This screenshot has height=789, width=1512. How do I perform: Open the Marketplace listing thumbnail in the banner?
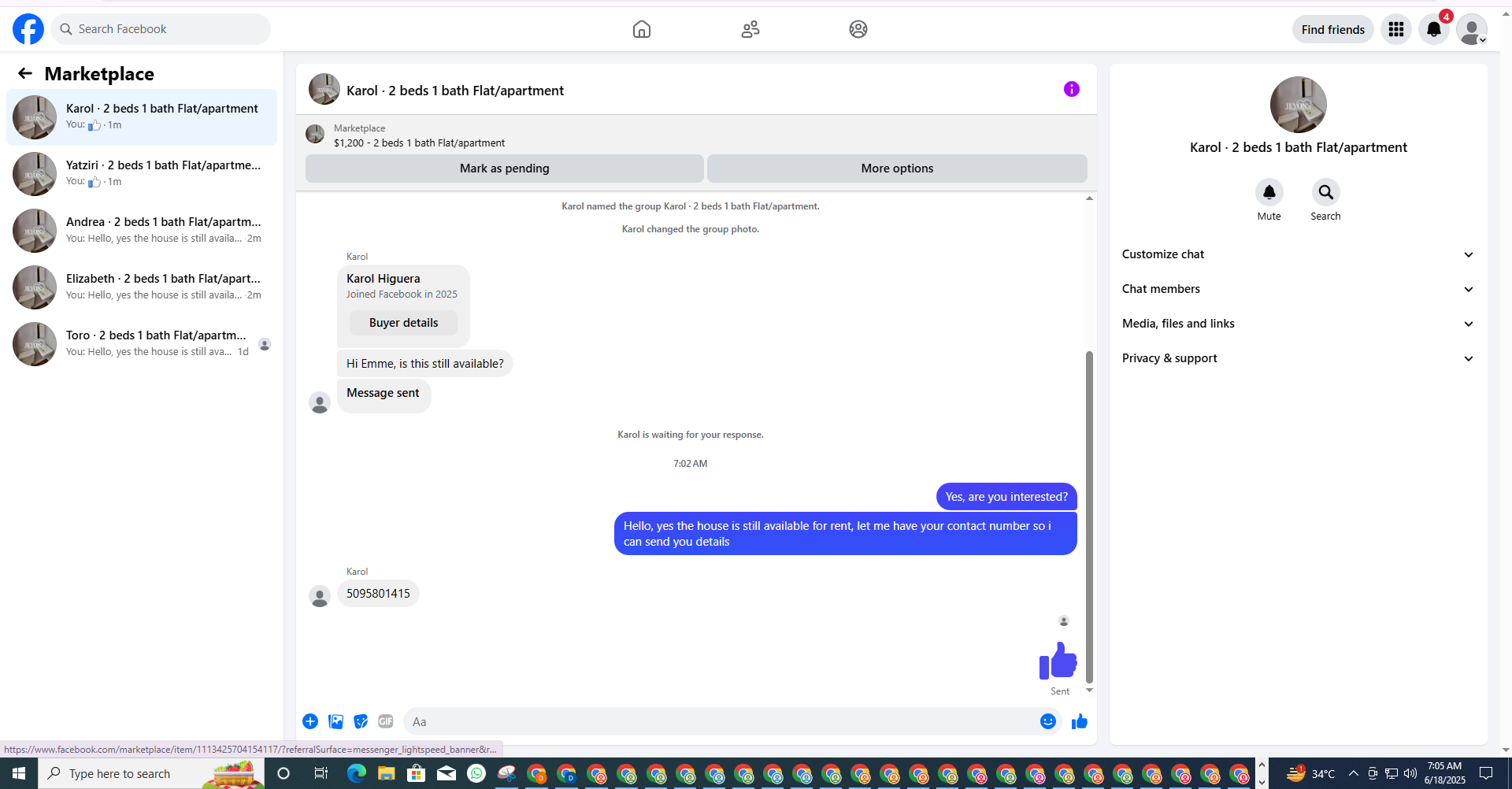pyautogui.click(x=315, y=134)
